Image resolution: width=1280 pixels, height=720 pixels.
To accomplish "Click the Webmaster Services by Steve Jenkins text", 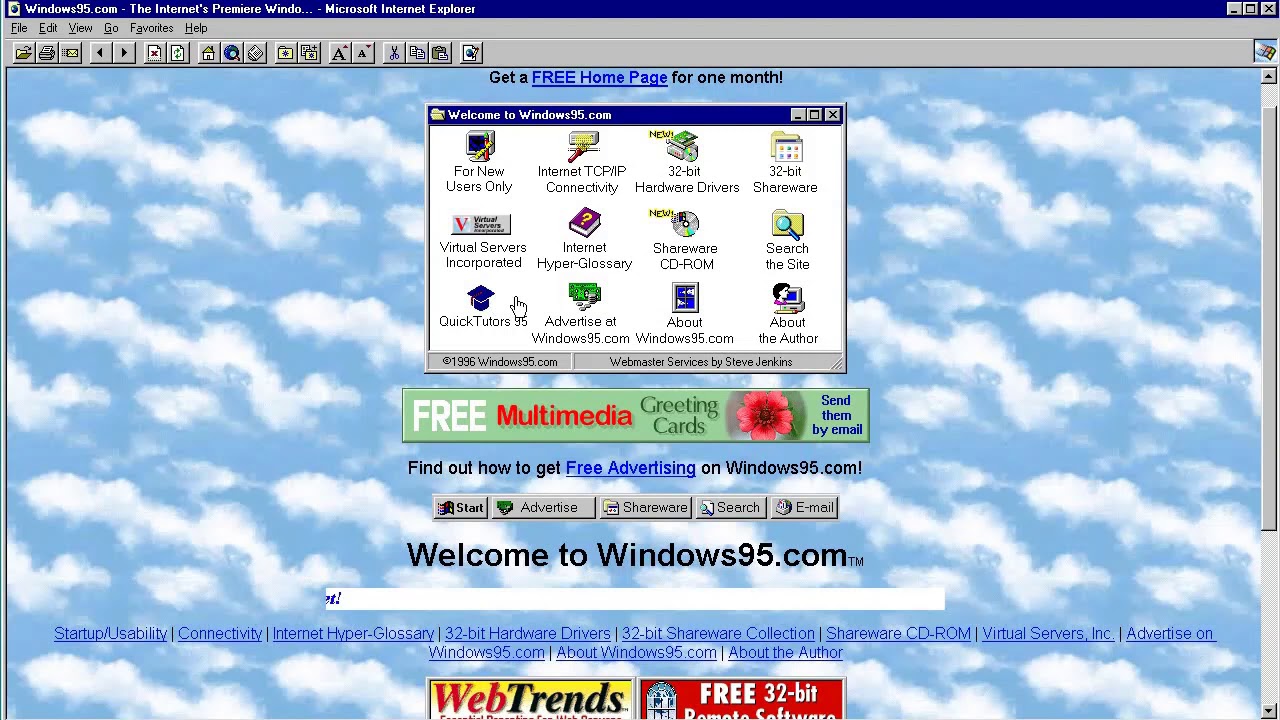I will point(701,362).
